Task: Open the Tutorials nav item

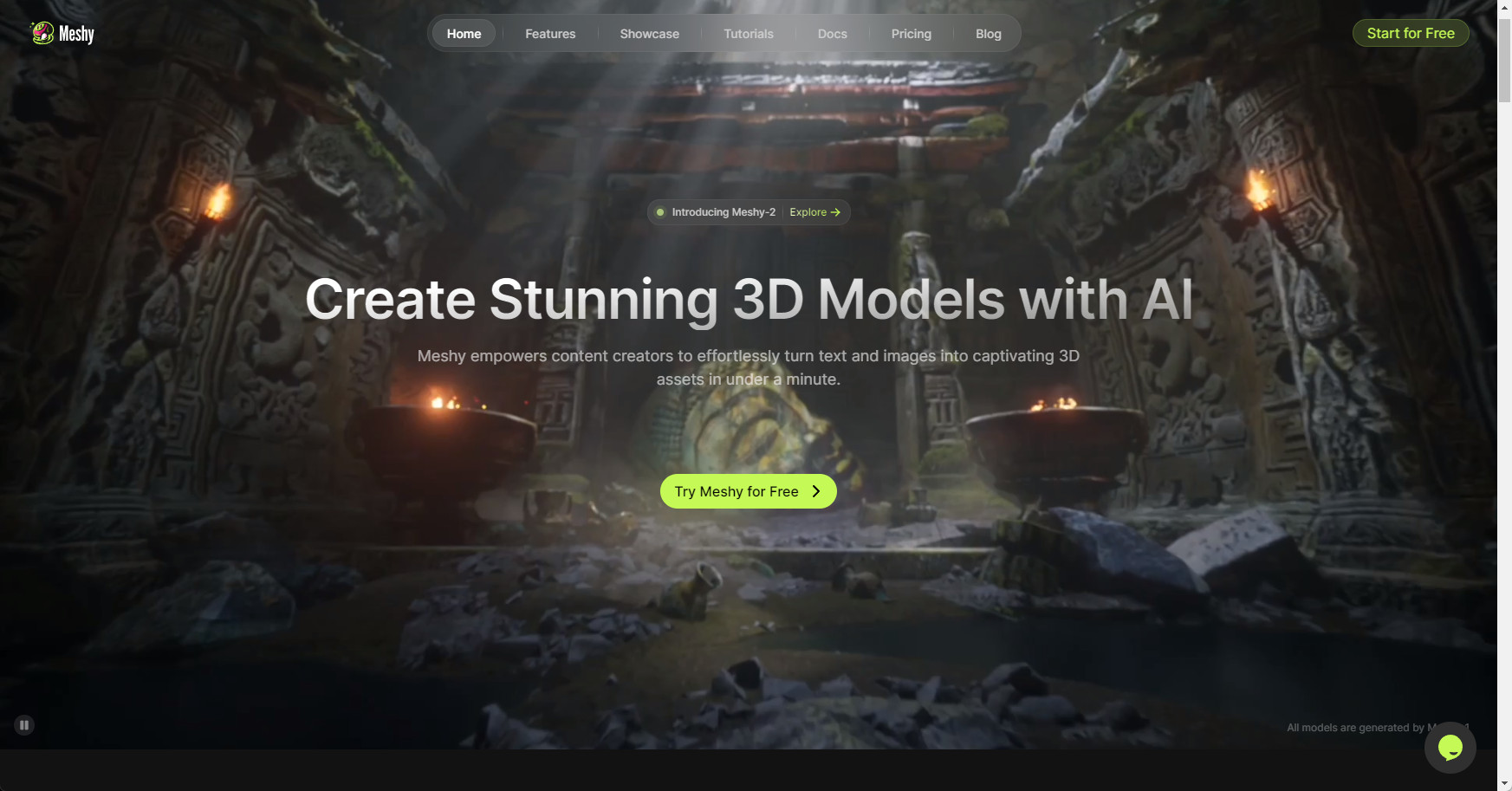Action: tap(749, 34)
